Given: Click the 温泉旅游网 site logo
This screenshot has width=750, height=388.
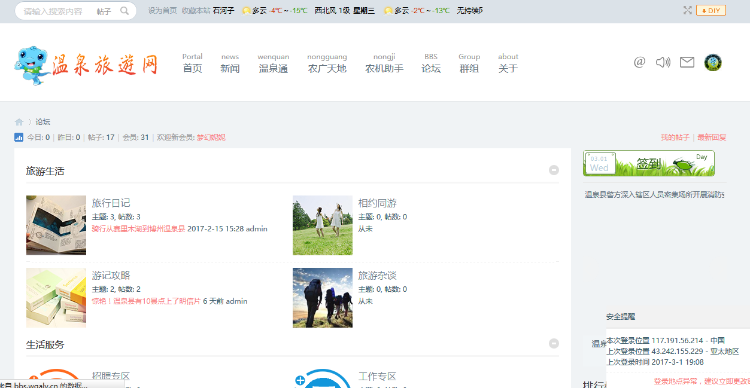Looking at the screenshot, I should click(86, 65).
